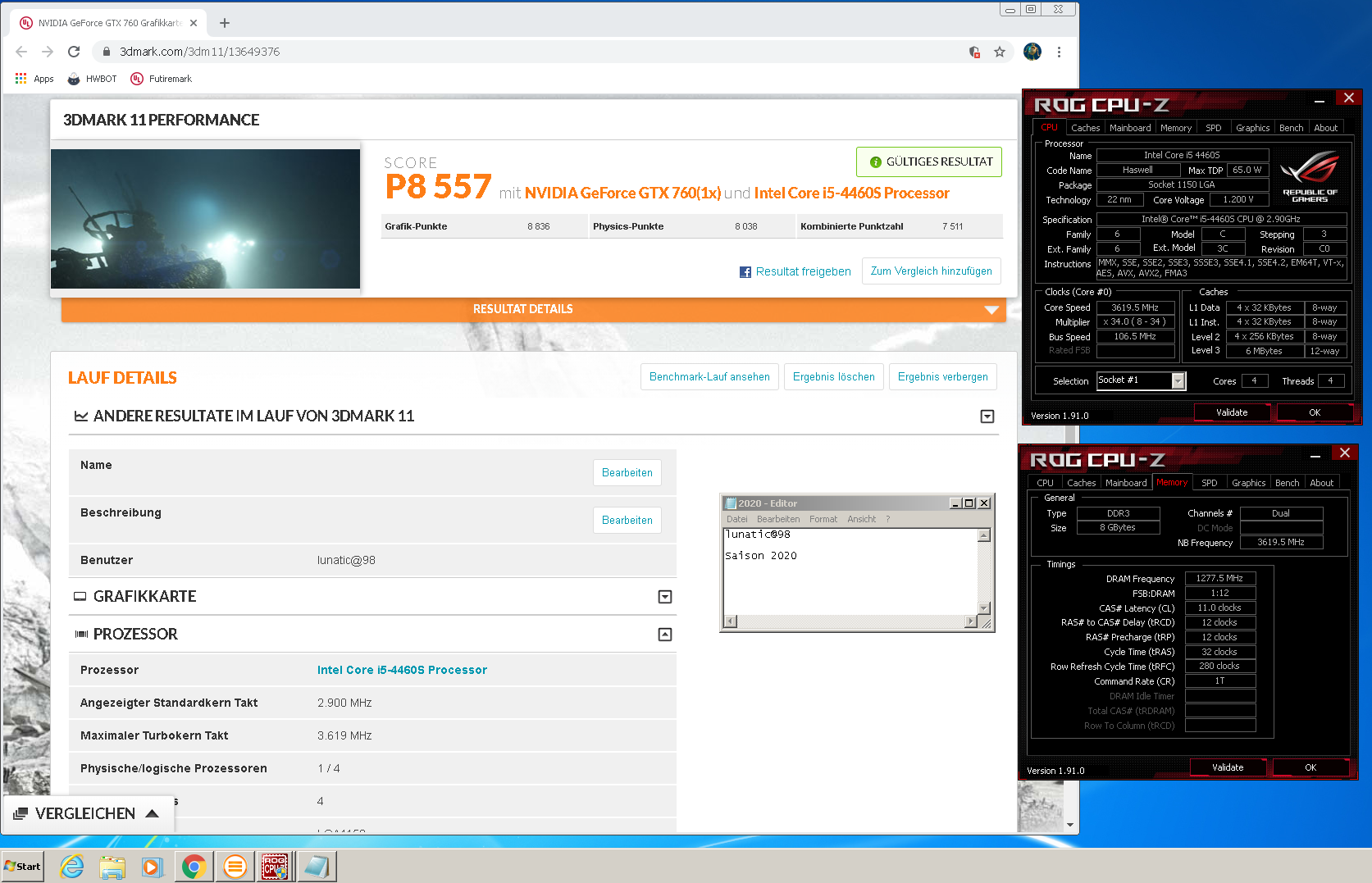Open the Bearbeiten menu in the Editor
The height and width of the screenshot is (883, 1372).
pos(777,519)
